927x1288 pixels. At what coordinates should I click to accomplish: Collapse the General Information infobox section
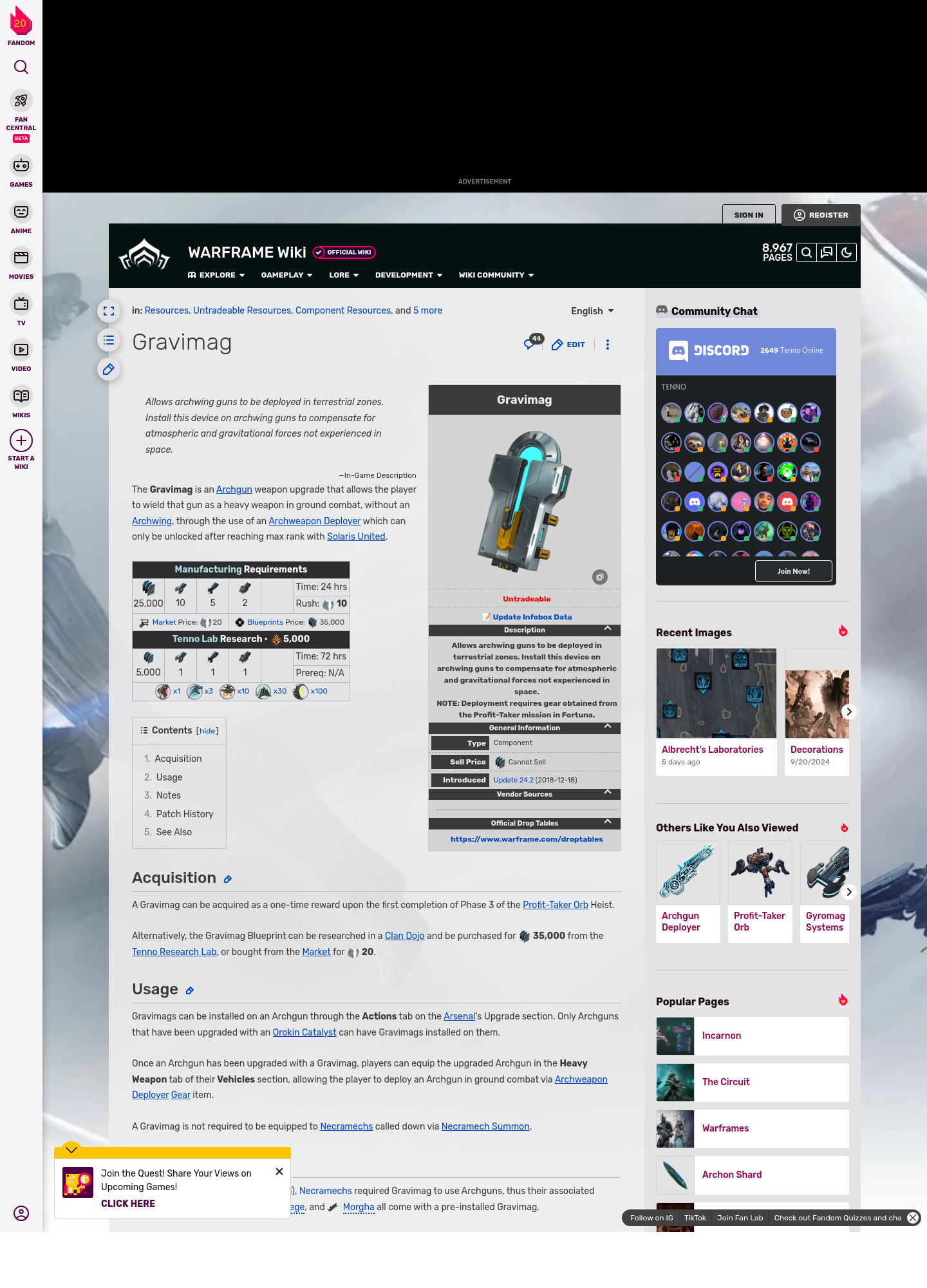[x=608, y=726]
